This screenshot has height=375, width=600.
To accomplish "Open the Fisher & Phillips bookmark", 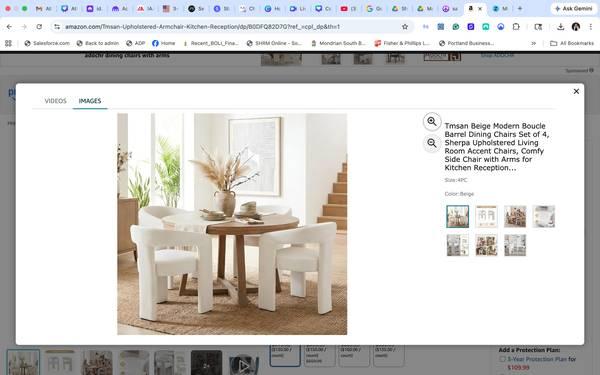I will [x=402, y=43].
